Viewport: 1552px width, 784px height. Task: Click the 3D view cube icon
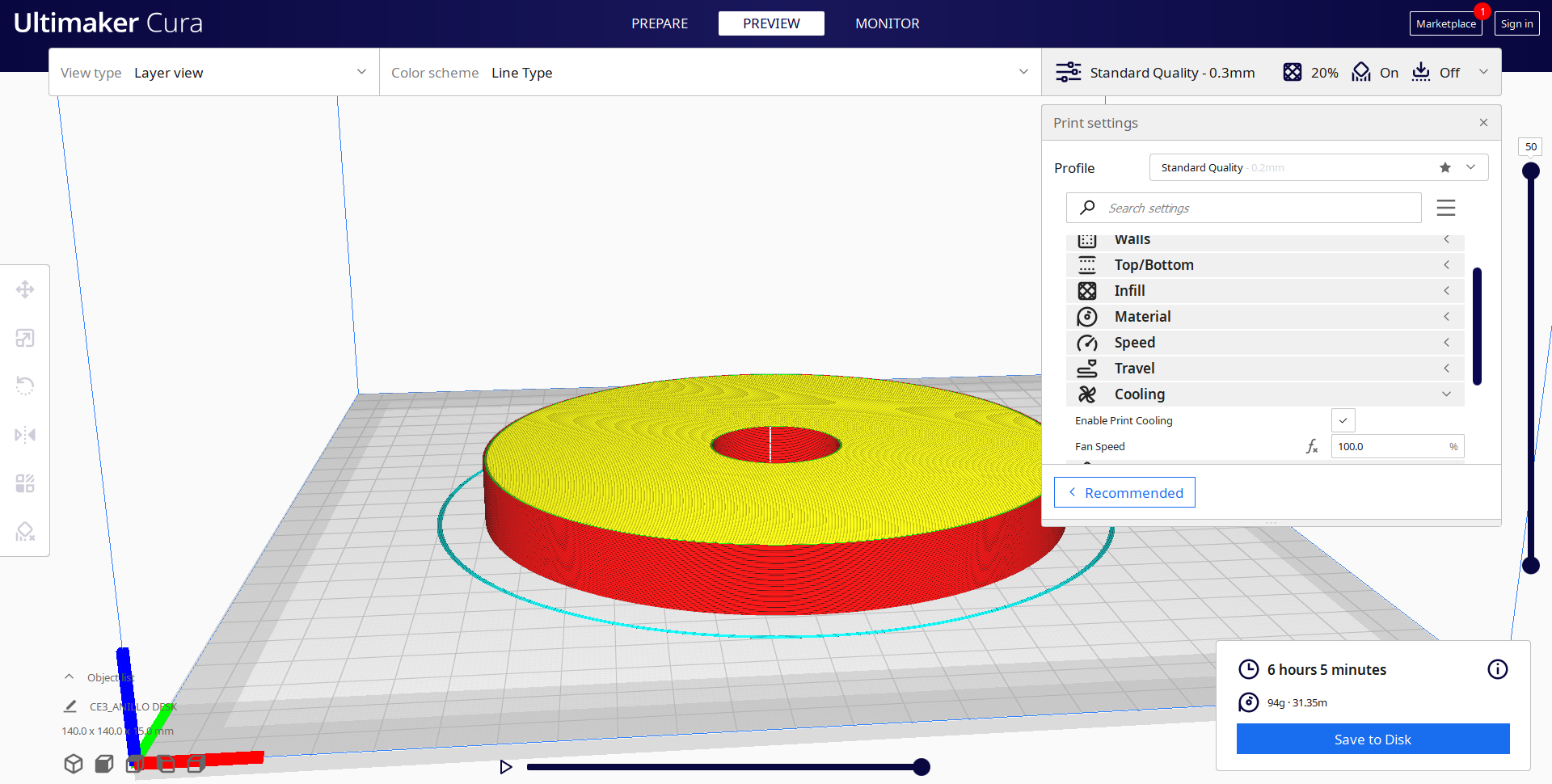click(x=74, y=764)
